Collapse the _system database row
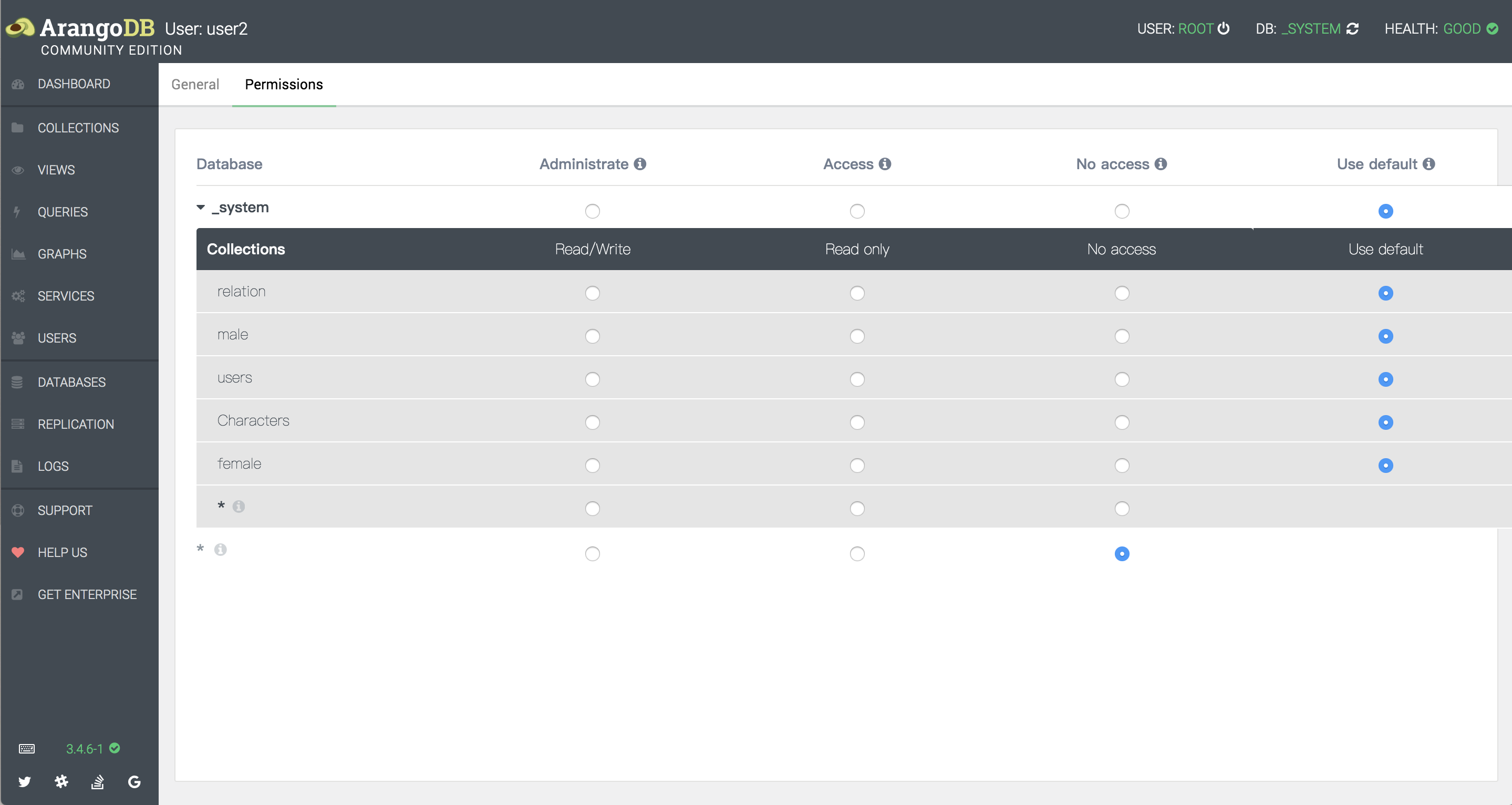This screenshot has height=805, width=1512. pos(201,207)
